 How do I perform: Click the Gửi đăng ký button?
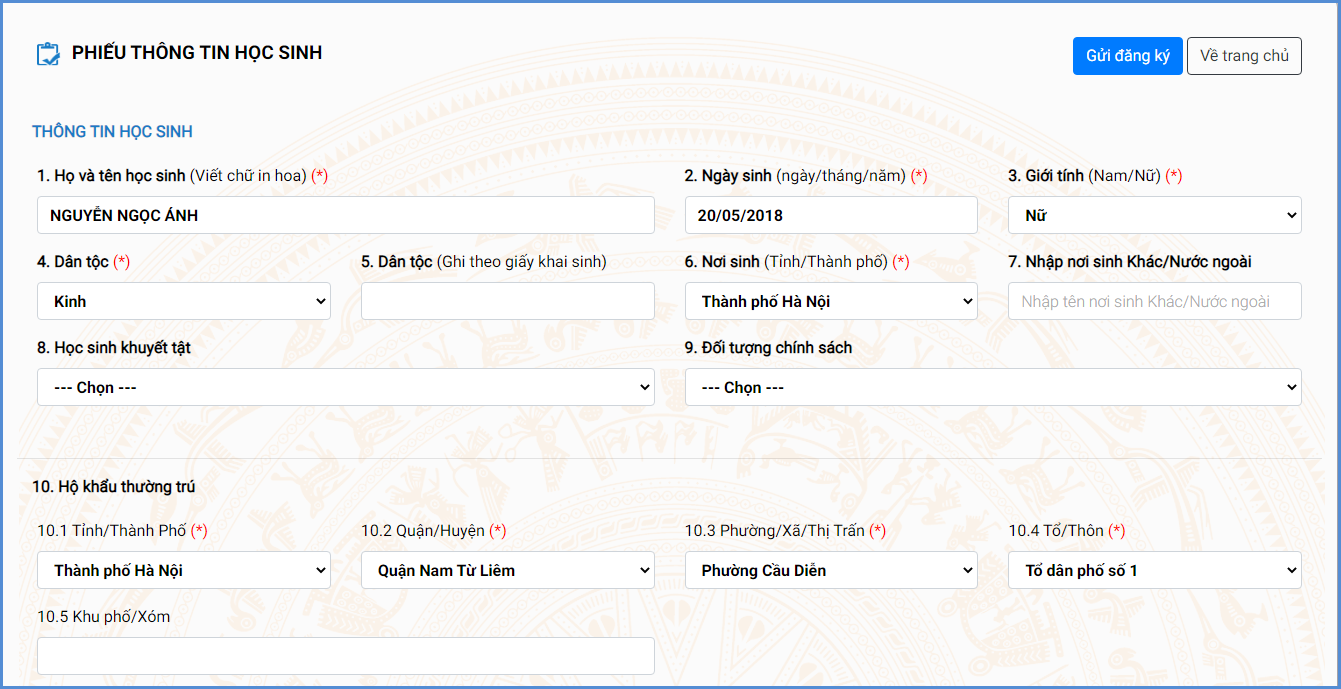click(x=1127, y=56)
